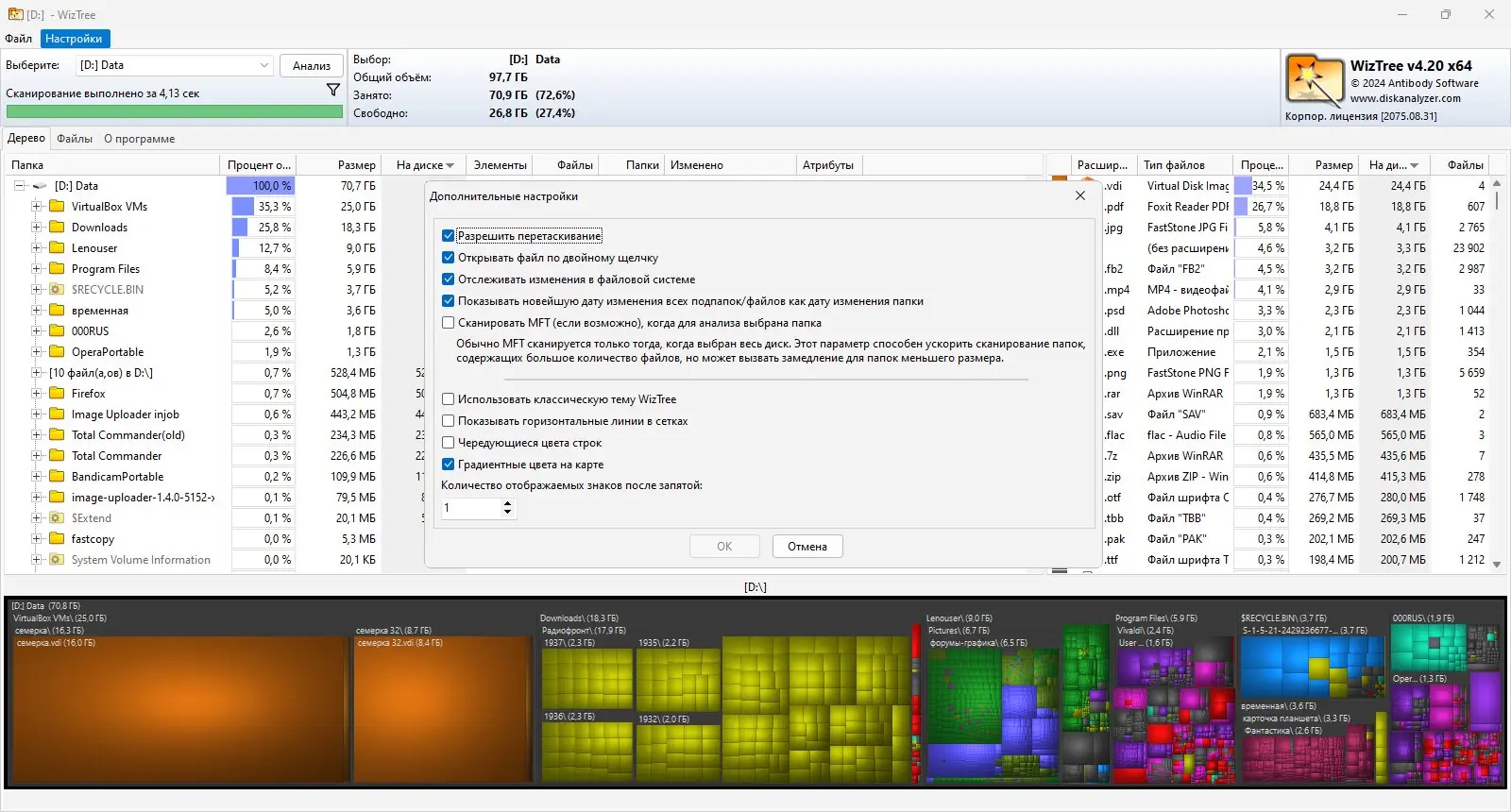Click the WizTree logo image
This screenshot has width=1511, height=812.
click(x=1315, y=80)
